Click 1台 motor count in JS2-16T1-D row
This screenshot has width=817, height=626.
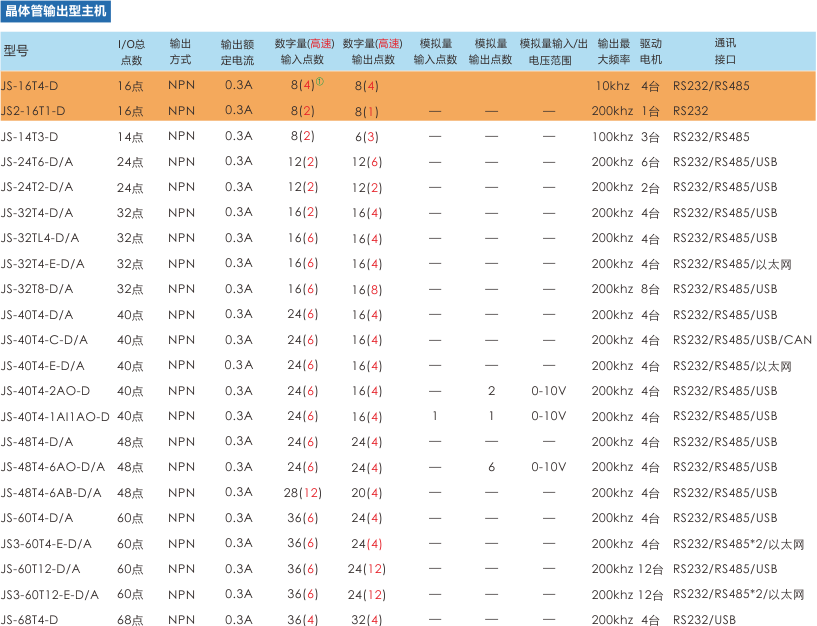650,111
